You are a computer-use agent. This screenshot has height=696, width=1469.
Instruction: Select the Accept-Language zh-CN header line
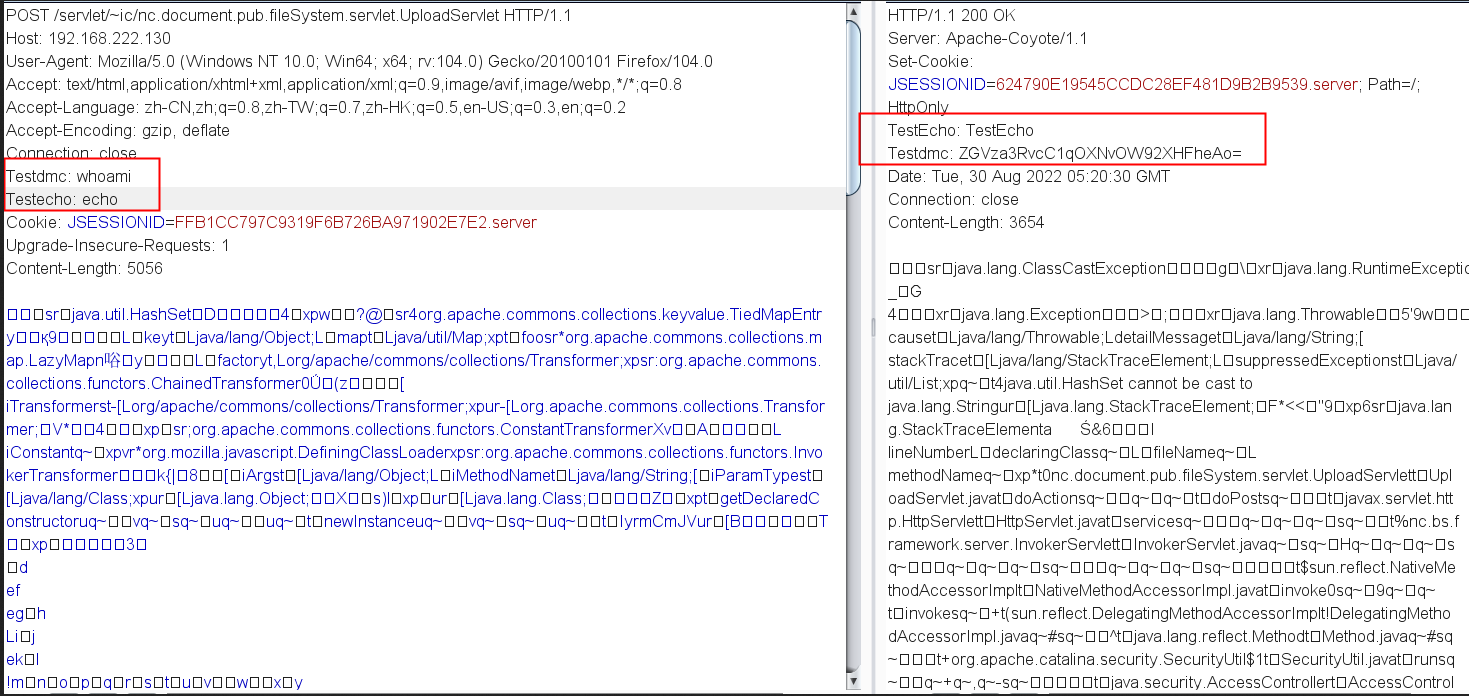point(316,107)
